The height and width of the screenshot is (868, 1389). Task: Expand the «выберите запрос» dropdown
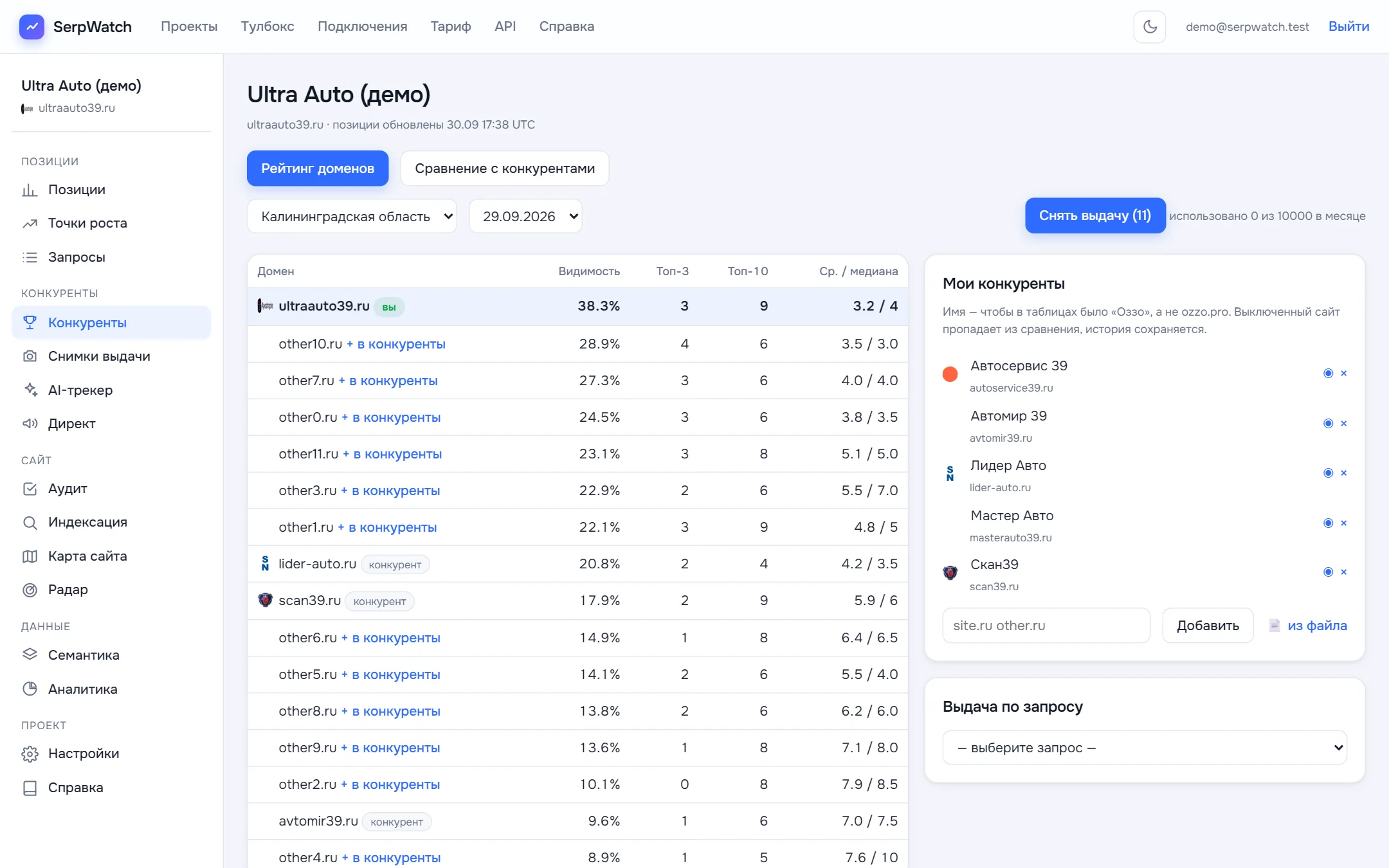(x=1145, y=748)
